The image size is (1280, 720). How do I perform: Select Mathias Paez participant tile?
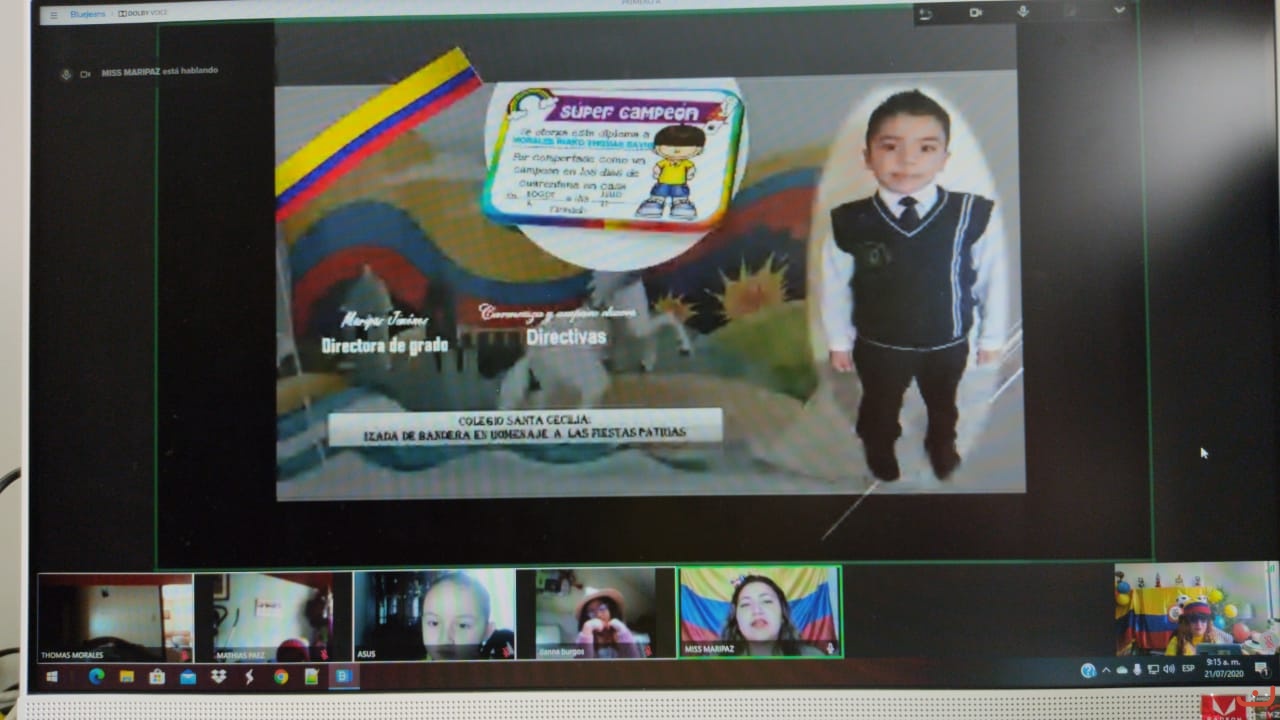pyautogui.click(x=272, y=615)
